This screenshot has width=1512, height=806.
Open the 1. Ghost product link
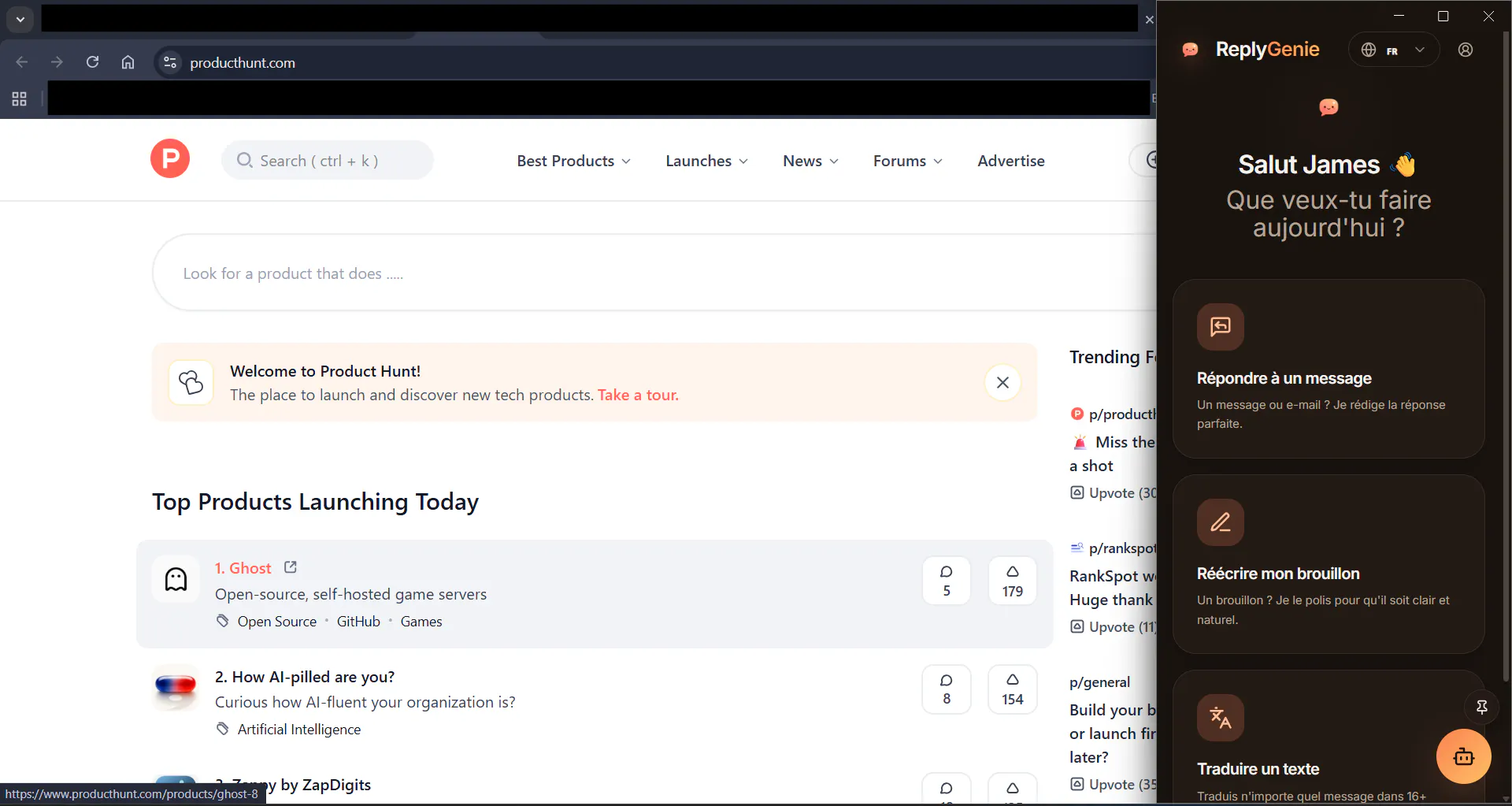coord(243,568)
